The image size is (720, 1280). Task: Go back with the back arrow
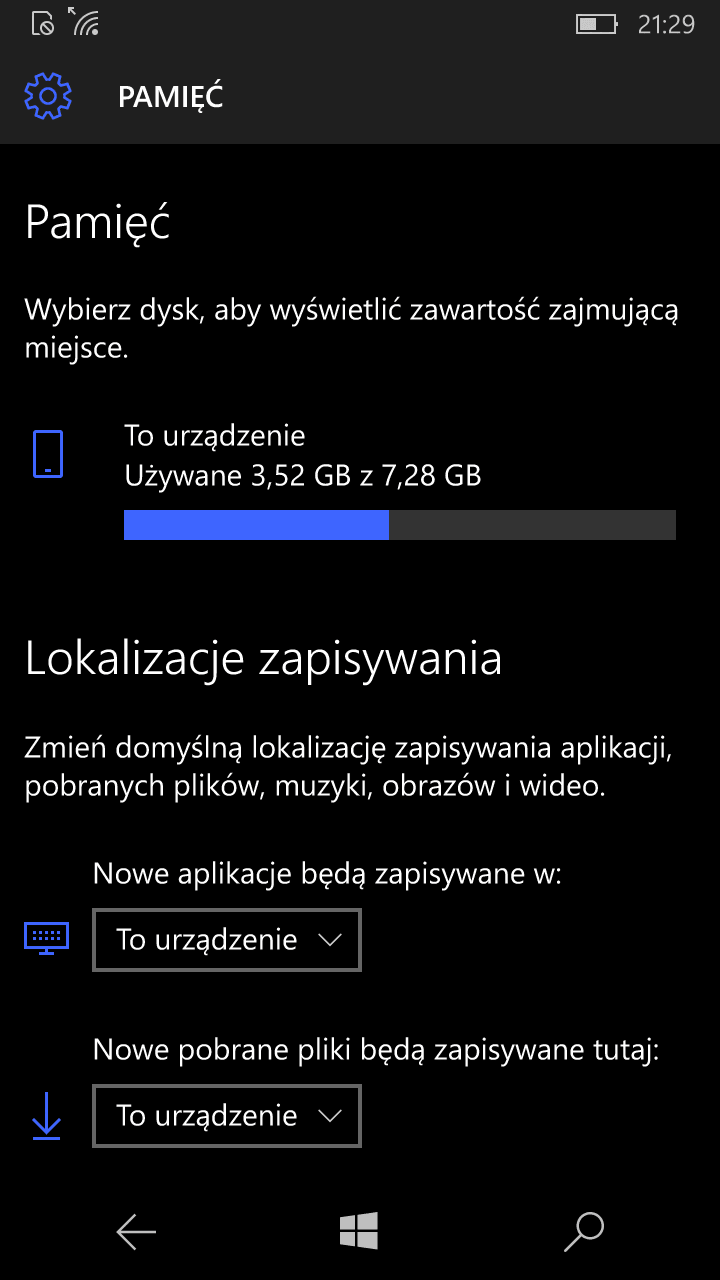[x=136, y=1231]
